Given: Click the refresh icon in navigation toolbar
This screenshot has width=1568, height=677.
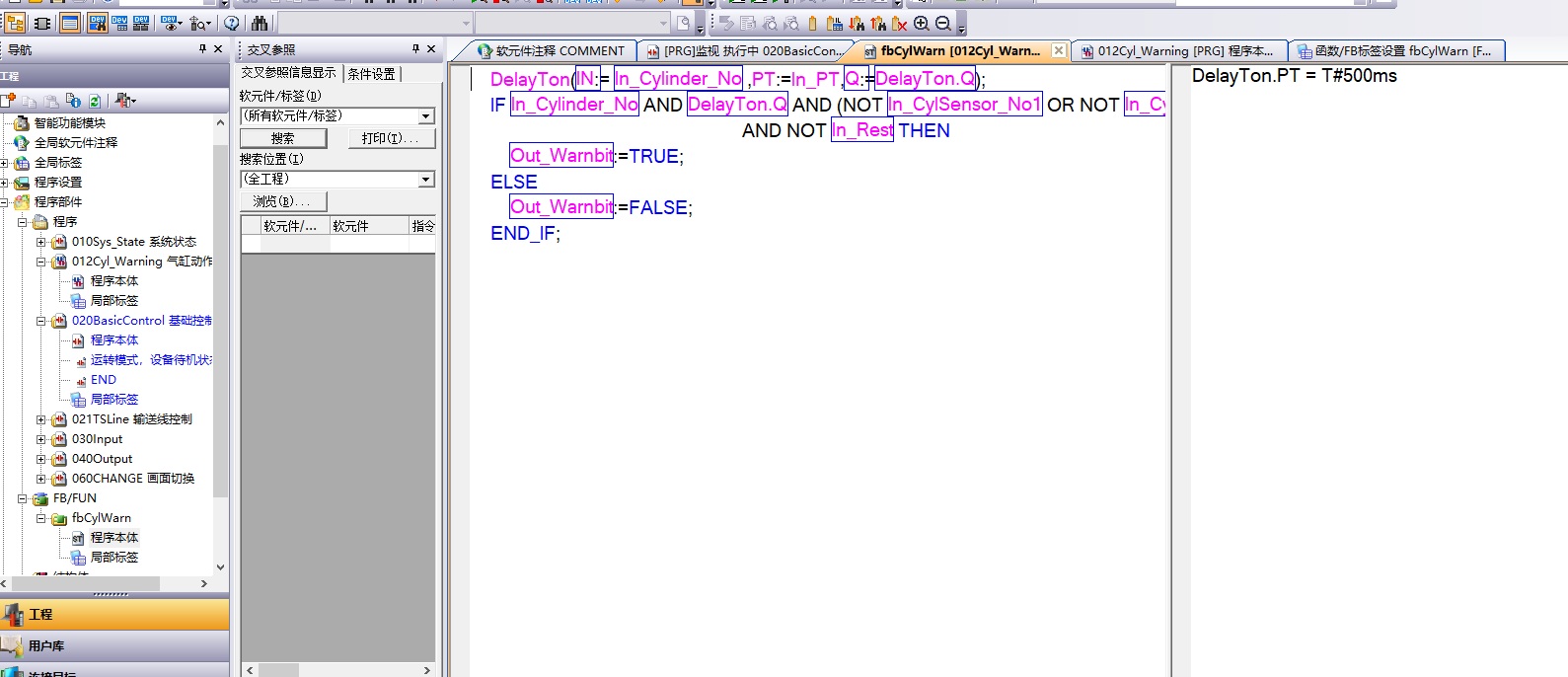Looking at the screenshot, I should (95, 101).
